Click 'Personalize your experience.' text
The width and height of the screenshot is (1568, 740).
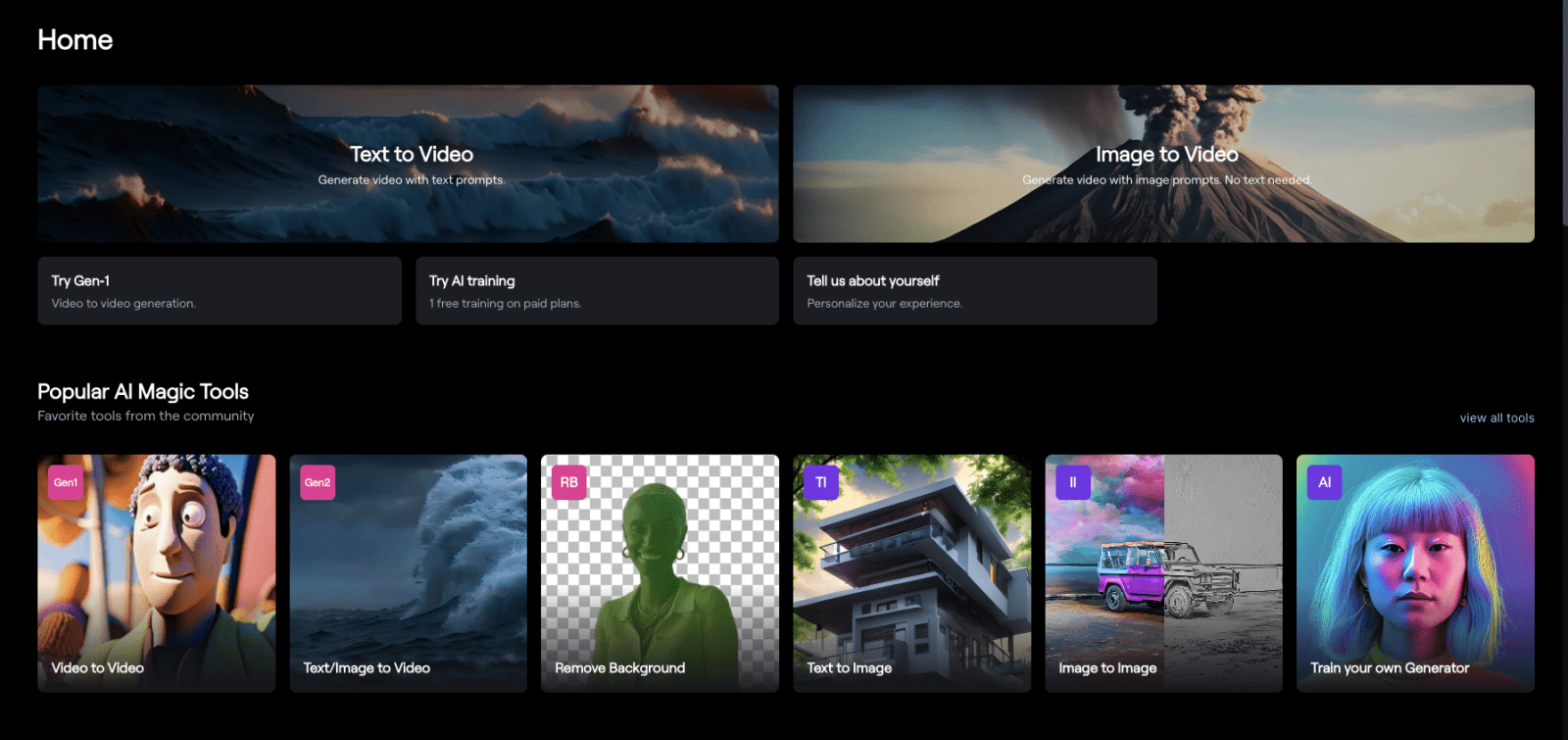(x=884, y=304)
